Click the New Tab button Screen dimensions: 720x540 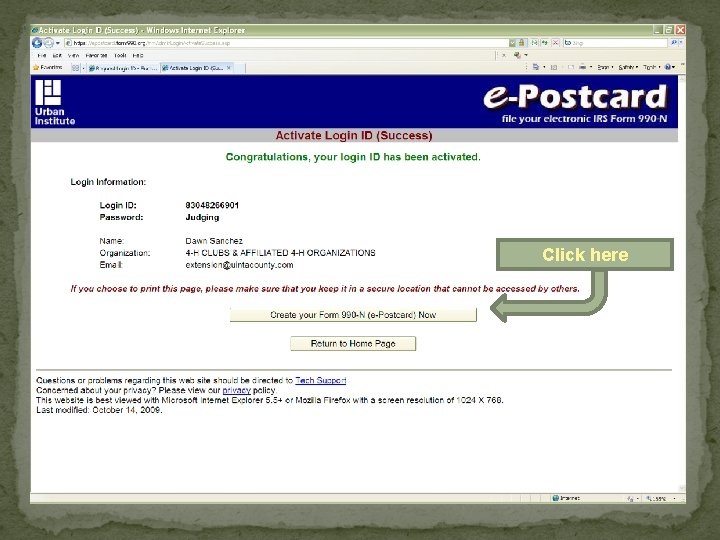coord(240,68)
